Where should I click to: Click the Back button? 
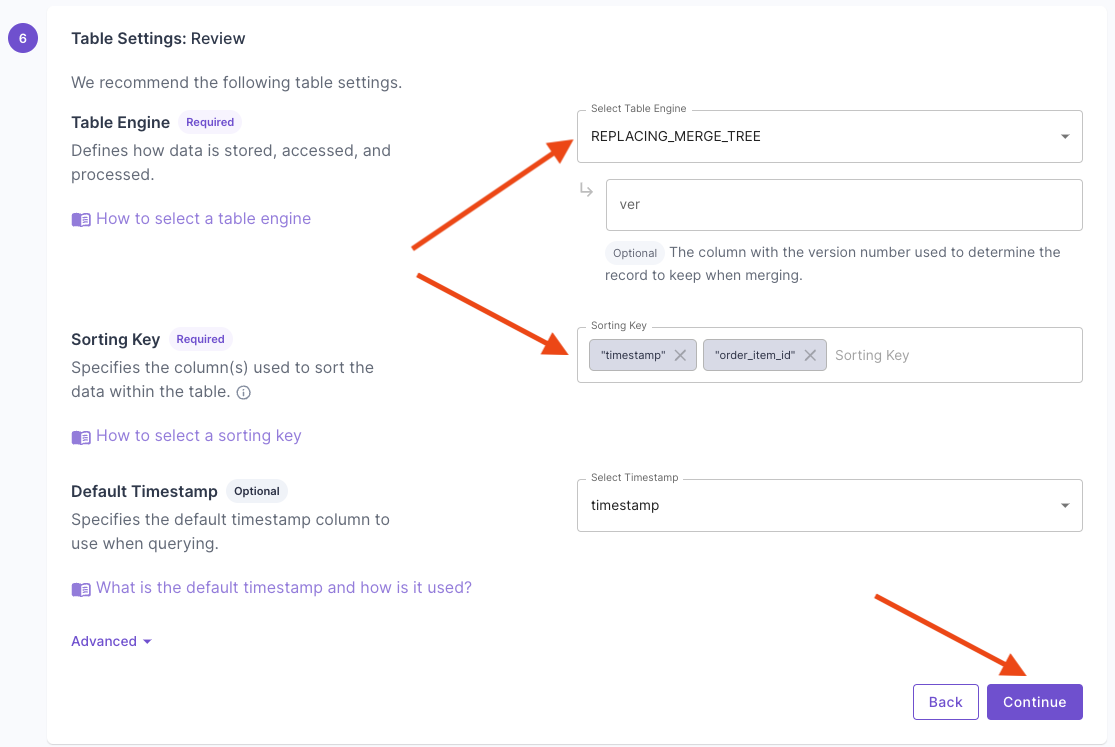945,702
